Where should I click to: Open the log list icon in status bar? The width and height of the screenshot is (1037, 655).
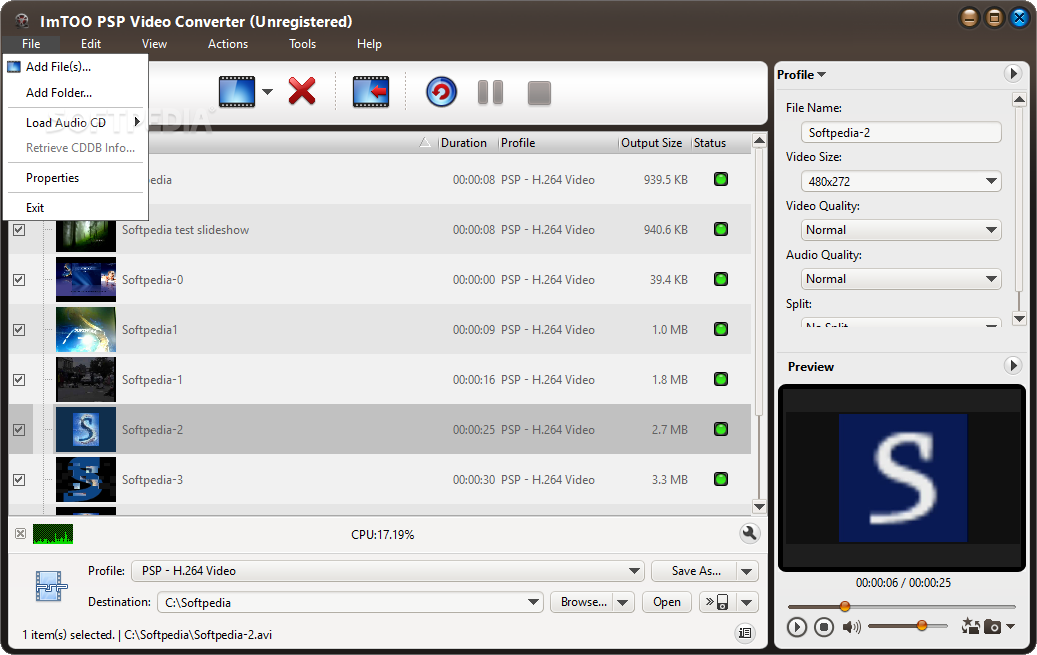click(745, 633)
